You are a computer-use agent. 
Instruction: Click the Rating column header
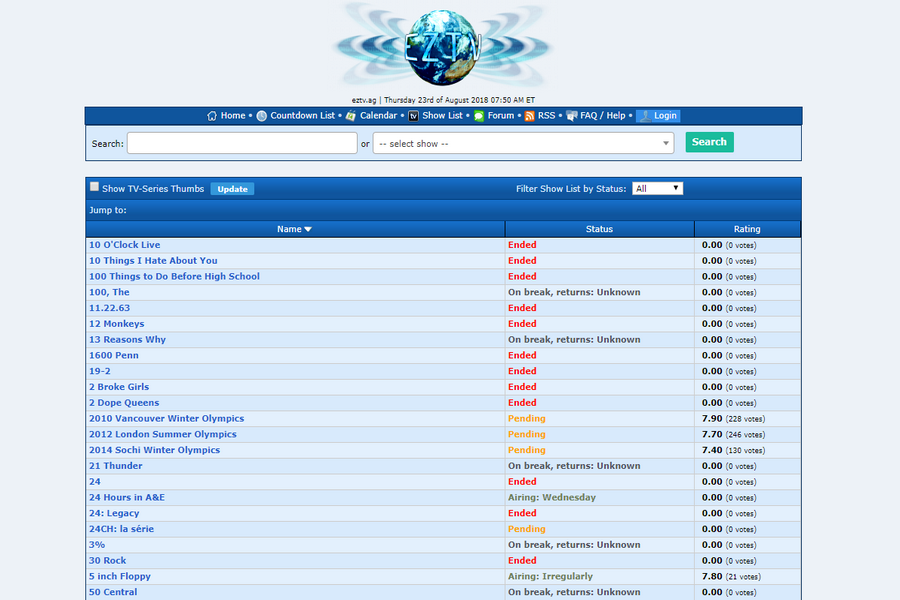coord(747,229)
